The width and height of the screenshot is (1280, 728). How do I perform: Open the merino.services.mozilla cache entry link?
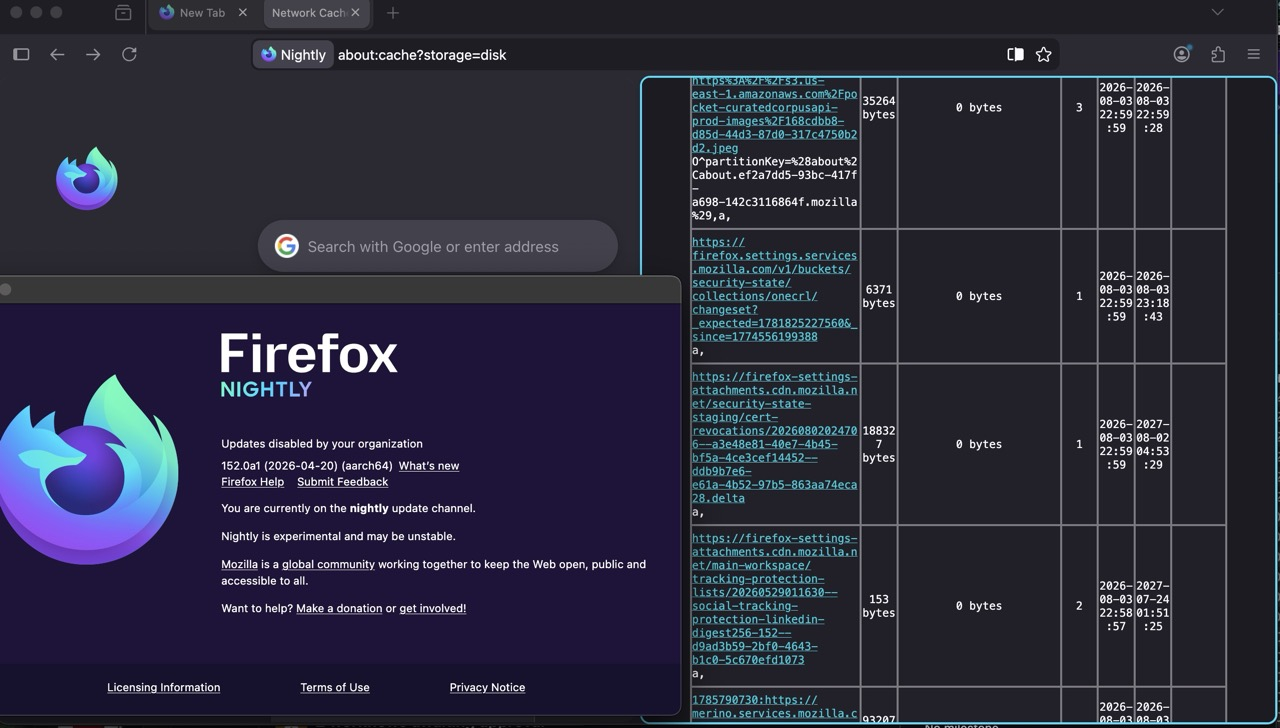pos(774,707)
